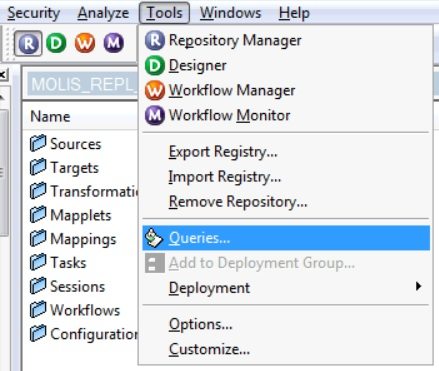Screen dimensions: 439x371
Task: Click the Mapplets folder icon
Action: [38, 215]
